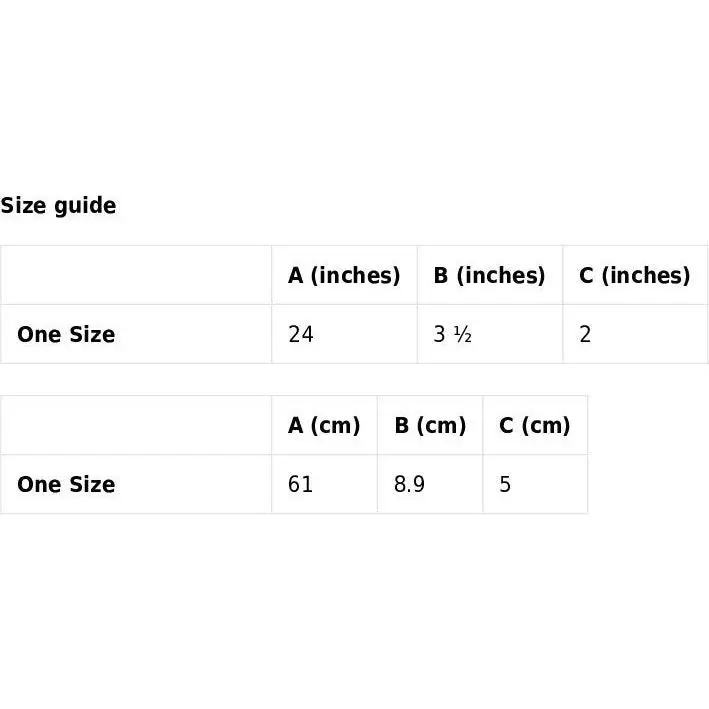Click the ½ fraction symbol

463,334
